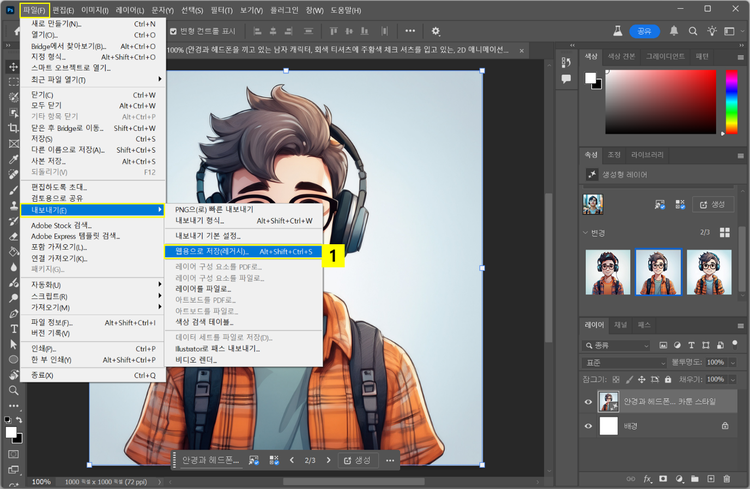Viewport: 750px width, 489px height.
Task: Select the Eyedropper tool
Action: tap(13, 158)
